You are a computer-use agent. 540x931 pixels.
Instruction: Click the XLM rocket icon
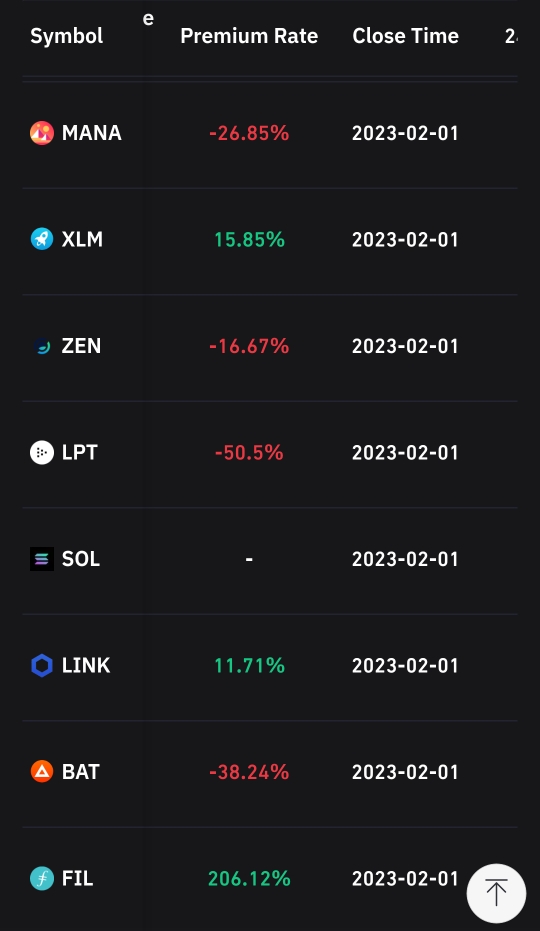42,239
